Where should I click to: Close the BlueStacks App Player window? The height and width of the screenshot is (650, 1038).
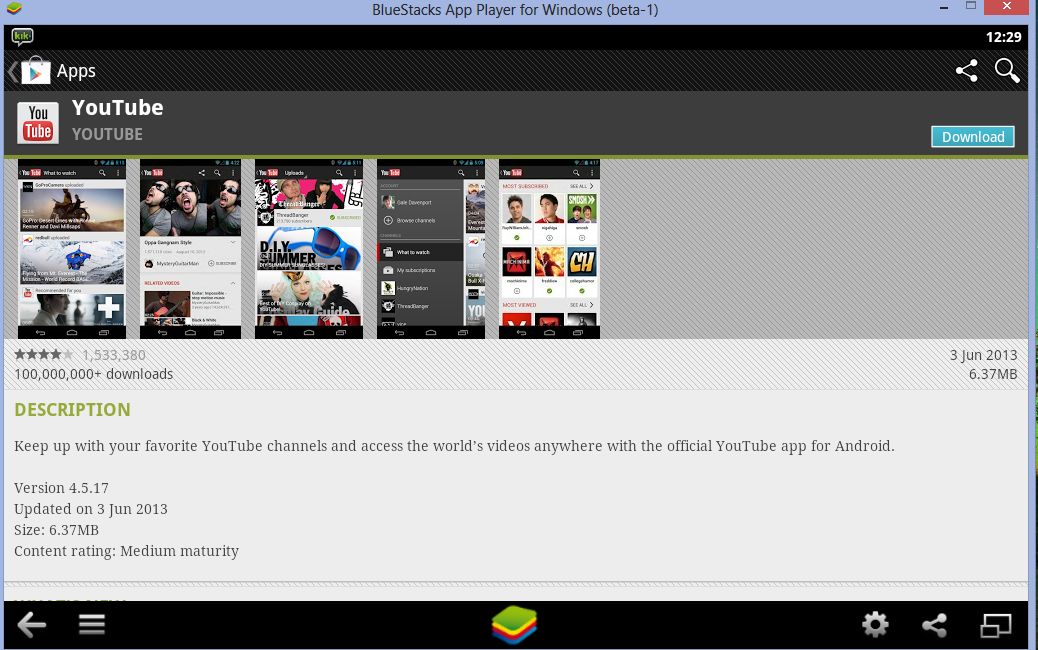point(1007,7)
